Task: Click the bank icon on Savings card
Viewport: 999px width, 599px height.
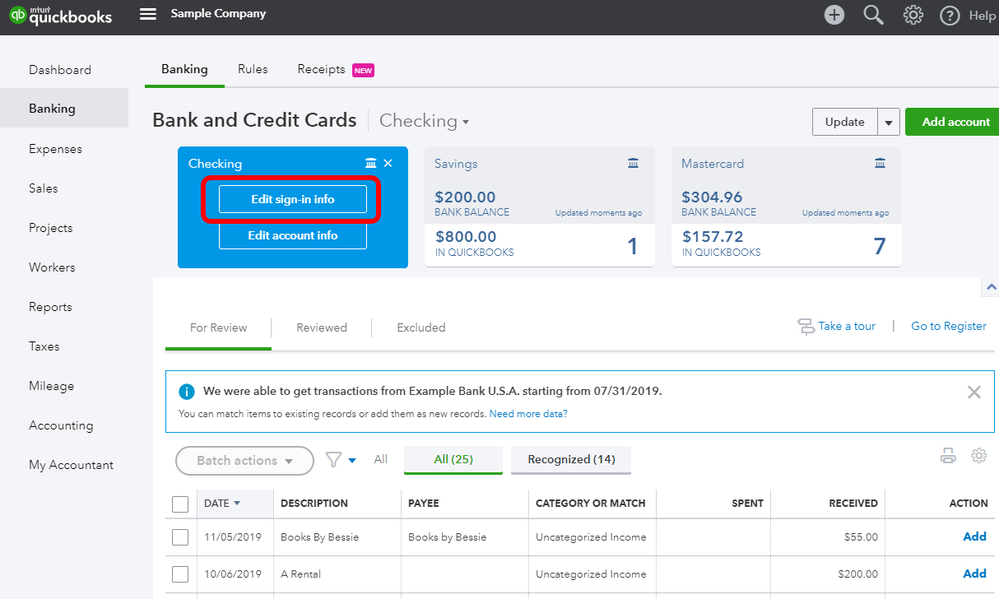Action: tap(633, 163)
